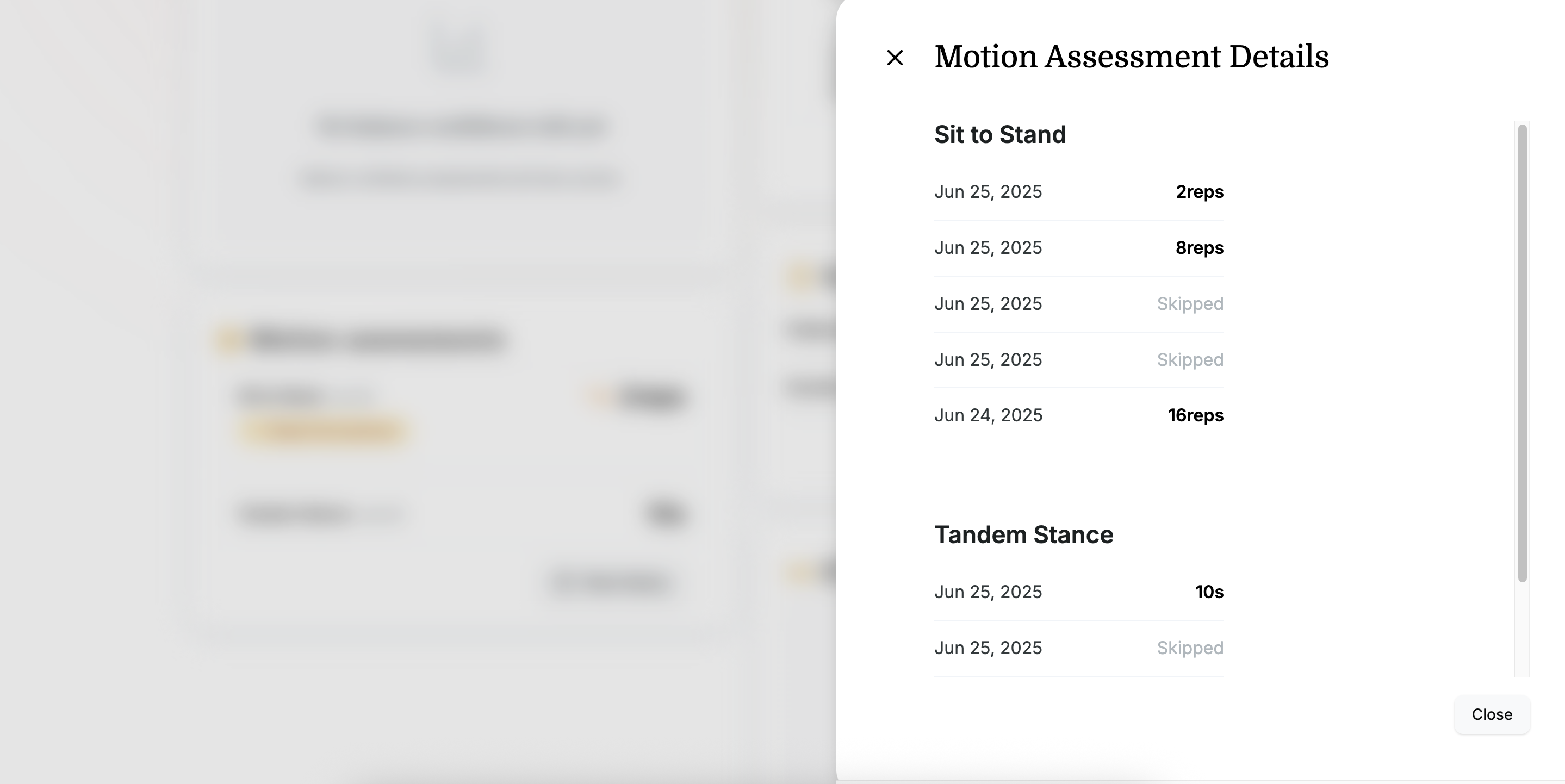Click the date beside the 8reps entry
This screenshot has height=784, width=1565.
pyautogui.click(x=988, y=248)
